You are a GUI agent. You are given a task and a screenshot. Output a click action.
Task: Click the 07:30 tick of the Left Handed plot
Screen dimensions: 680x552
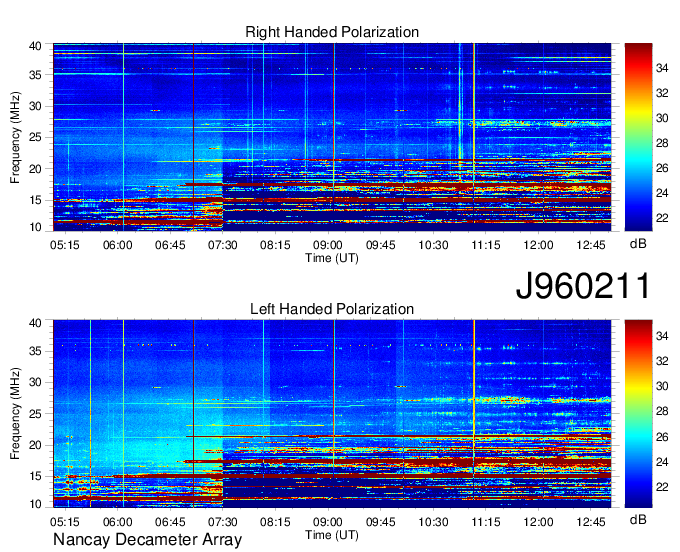click(x=222, y=522)
